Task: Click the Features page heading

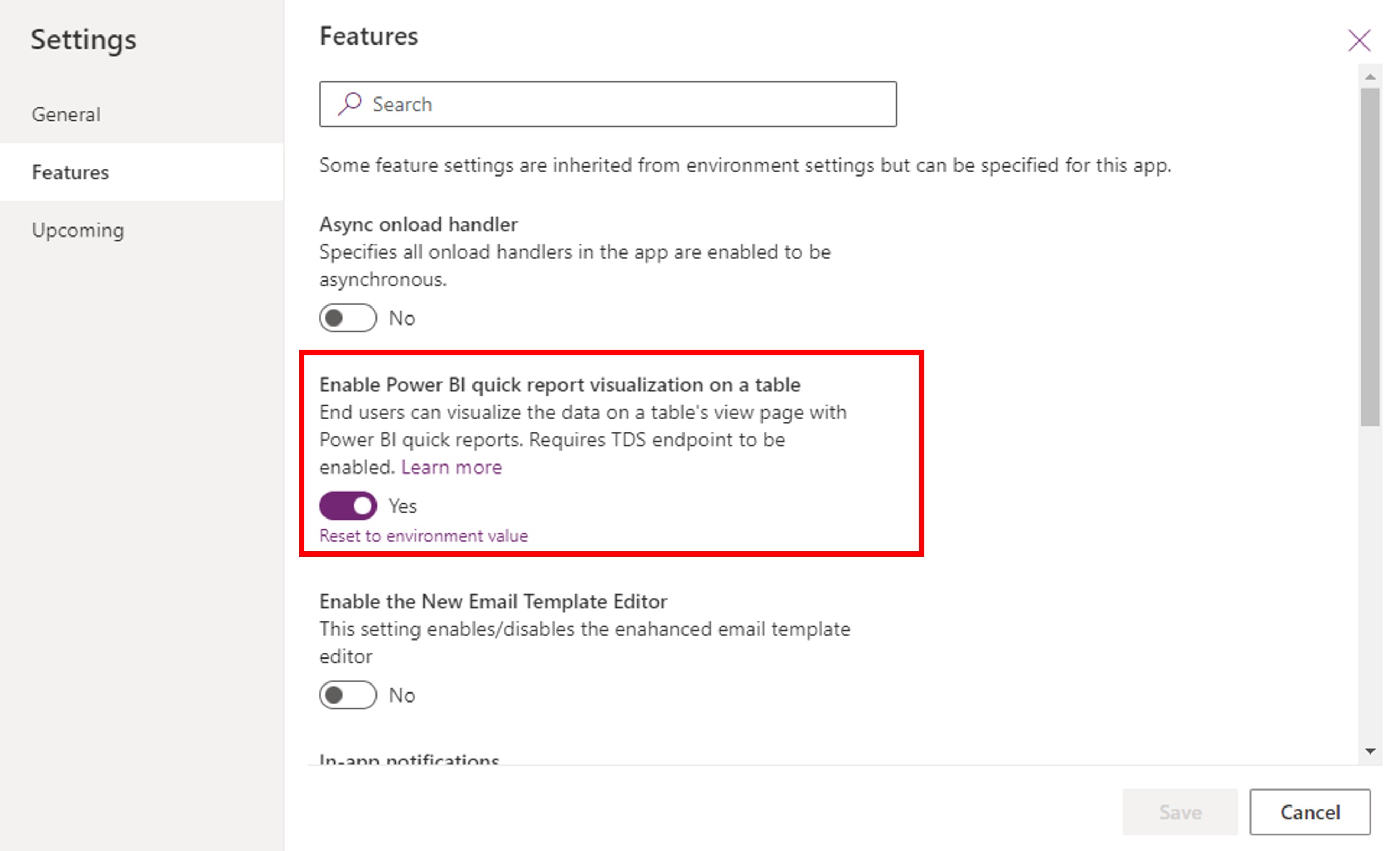Action: tap(369, 37)
